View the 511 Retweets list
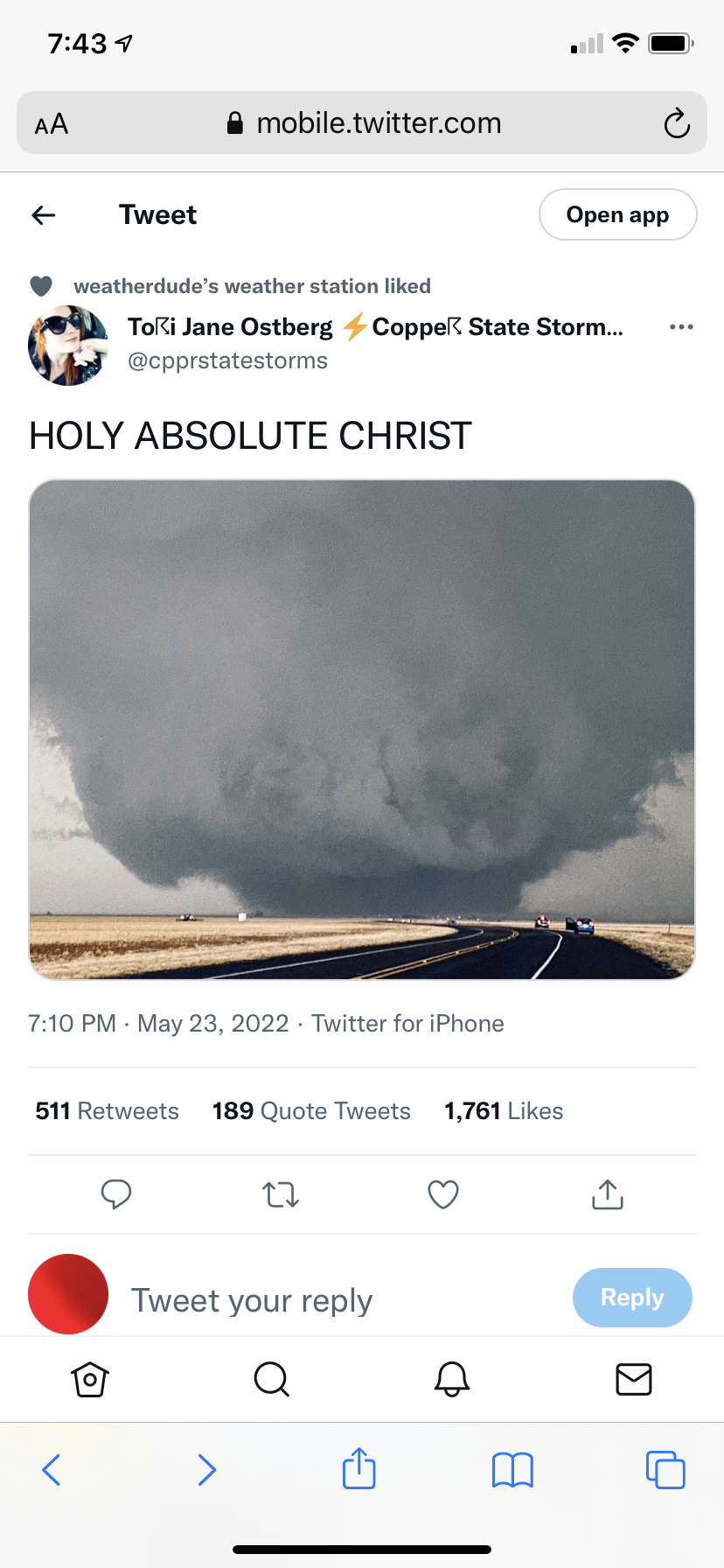 tap(107, 1111)
